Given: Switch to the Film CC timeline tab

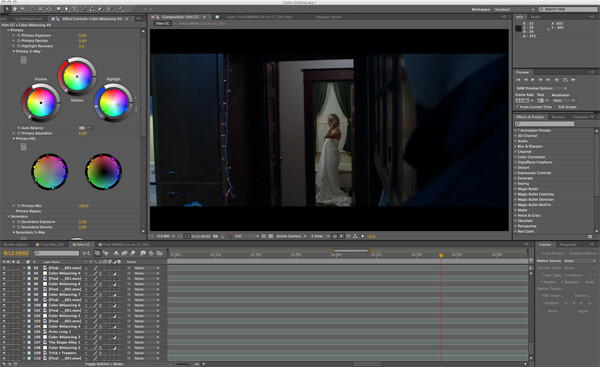Looking at the screenshot, I should (x=82, y=244).
